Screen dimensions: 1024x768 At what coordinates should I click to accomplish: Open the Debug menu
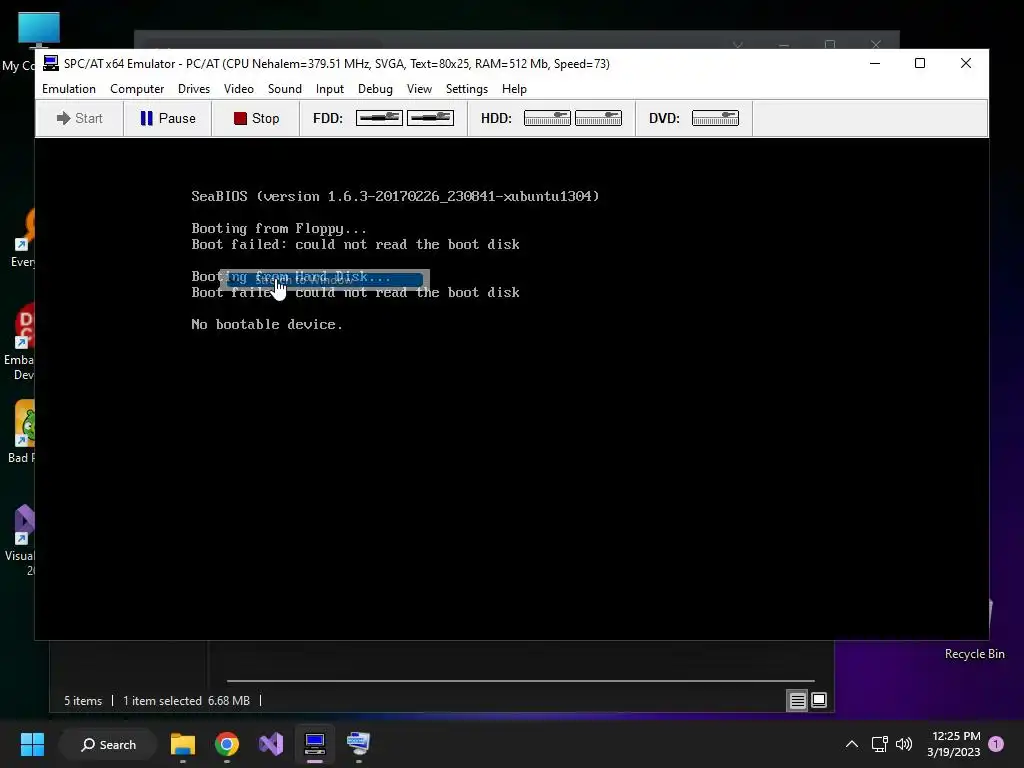click(x=375, y=89)
